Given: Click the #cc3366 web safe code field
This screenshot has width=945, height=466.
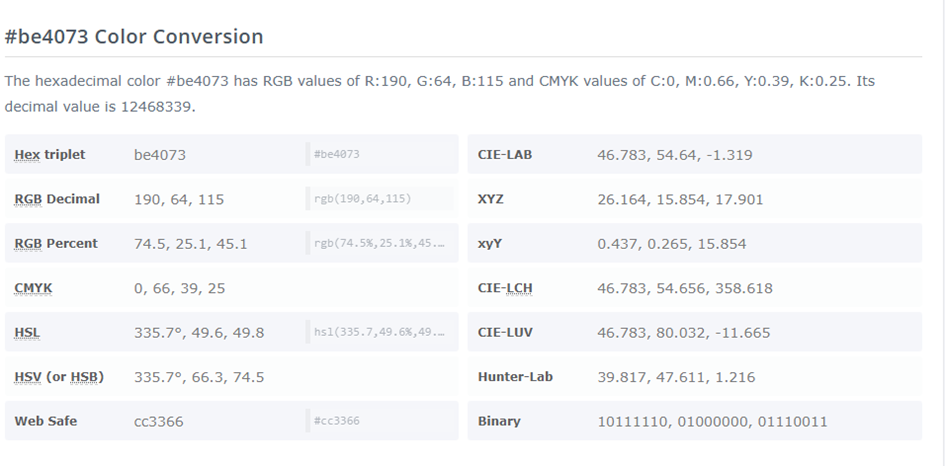Looking at the screenshot, I should click(x=379, y=421).
